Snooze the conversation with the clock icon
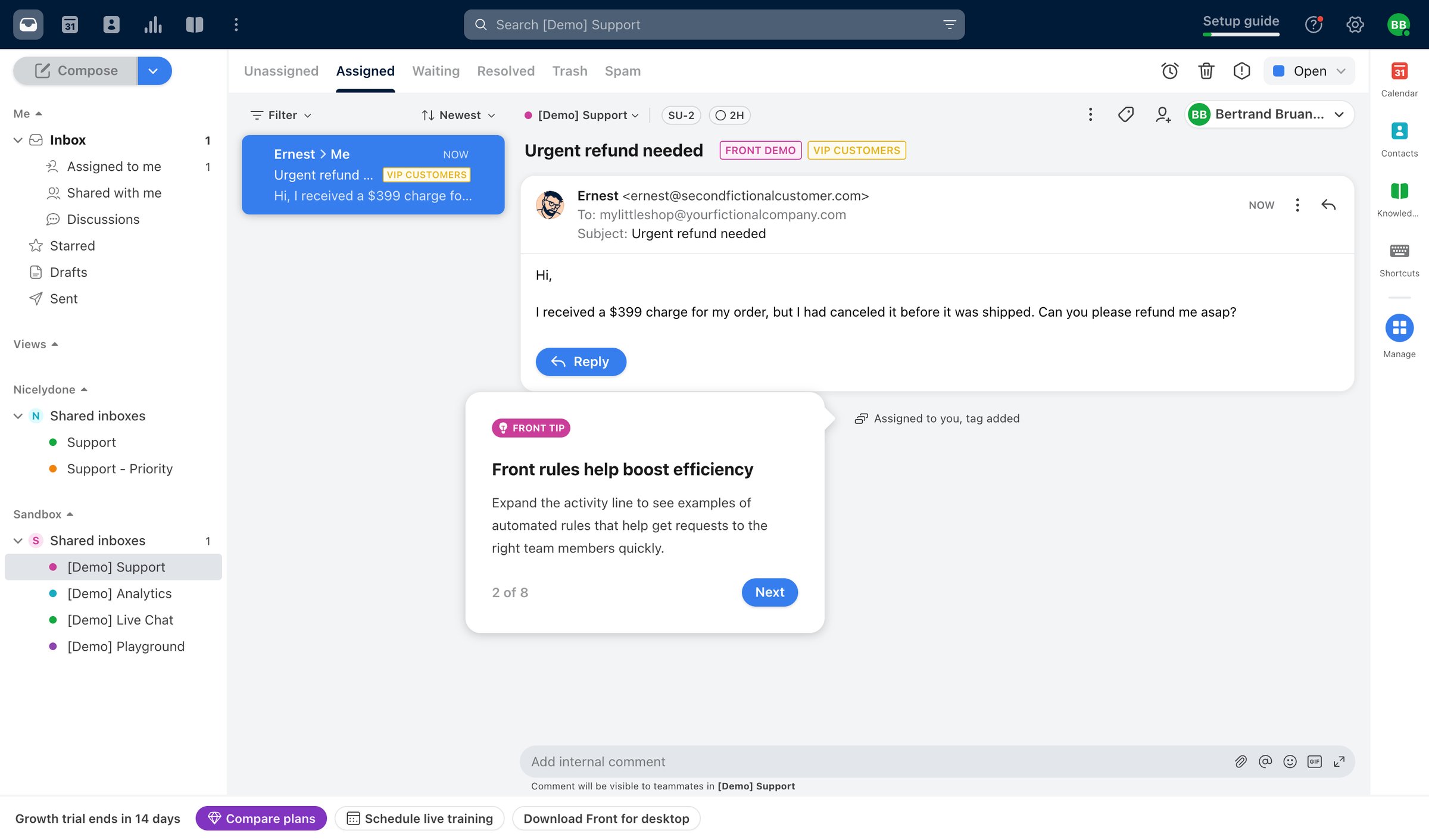The width and height of the screenshot is (1429, 840). pyautogui.click(x=1170, y=71)
